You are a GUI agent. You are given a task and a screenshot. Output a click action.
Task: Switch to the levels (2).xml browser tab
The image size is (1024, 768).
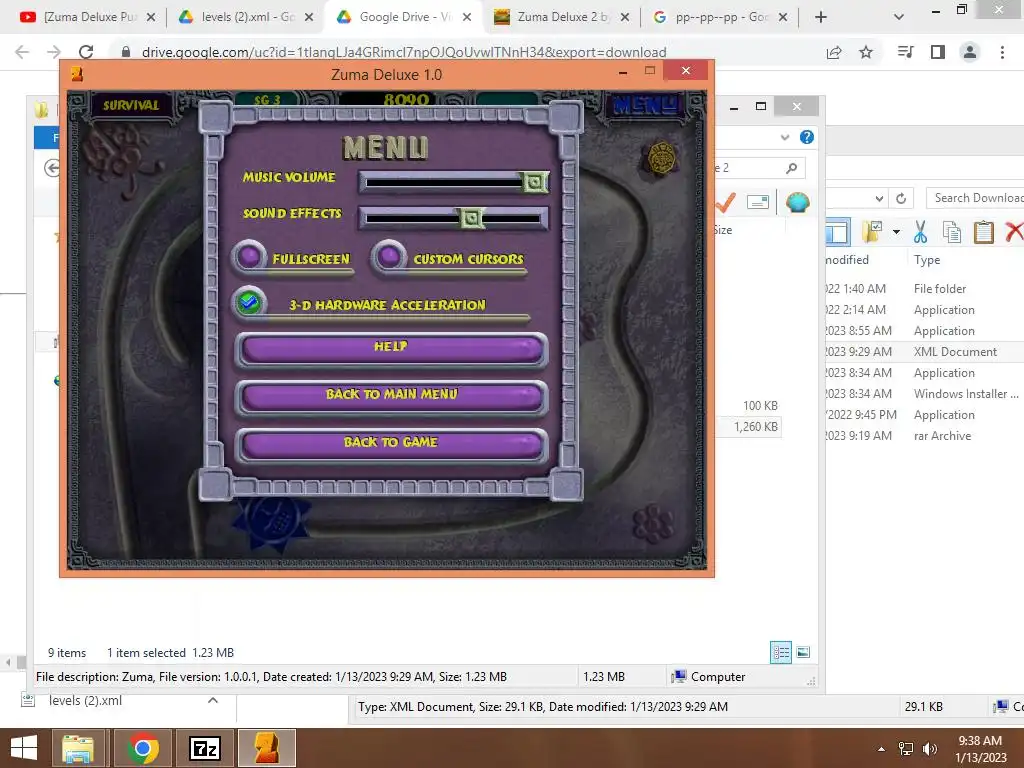click(x=247, y=17)
